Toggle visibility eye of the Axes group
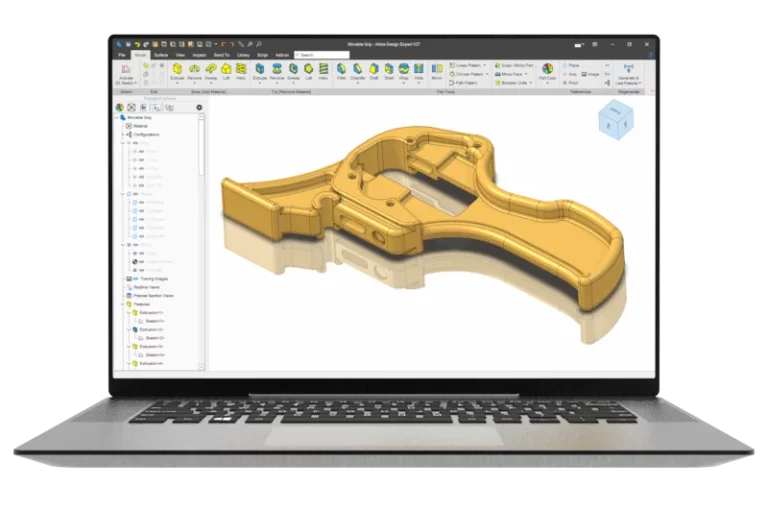This screenshot has width=768, height=512. (x=136, y=143)
